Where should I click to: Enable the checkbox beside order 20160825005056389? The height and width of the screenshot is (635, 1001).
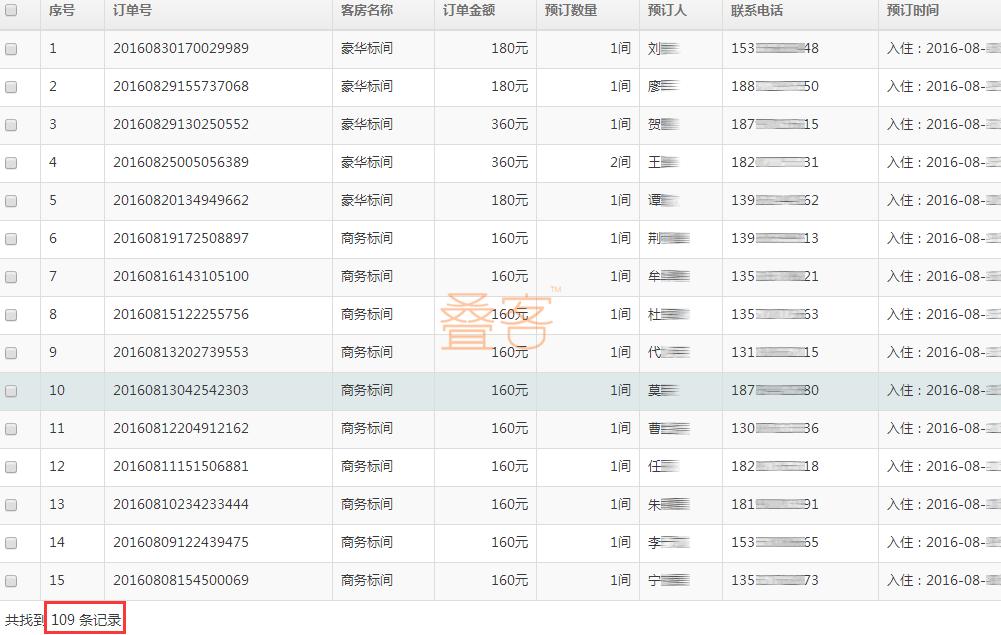click(11, 163)
